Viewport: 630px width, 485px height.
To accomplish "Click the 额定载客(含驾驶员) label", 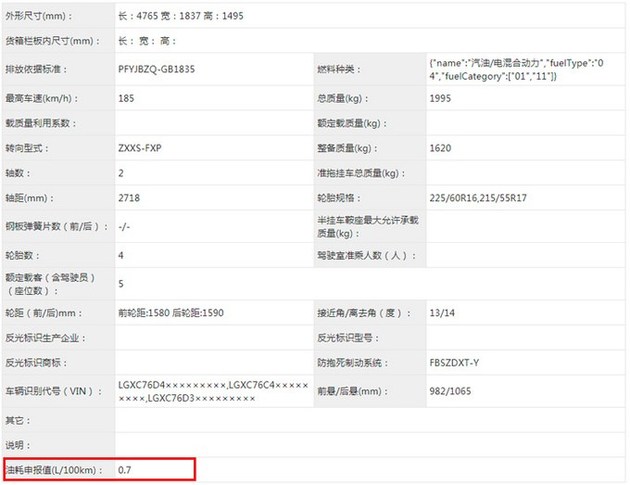I will [50, 284].
